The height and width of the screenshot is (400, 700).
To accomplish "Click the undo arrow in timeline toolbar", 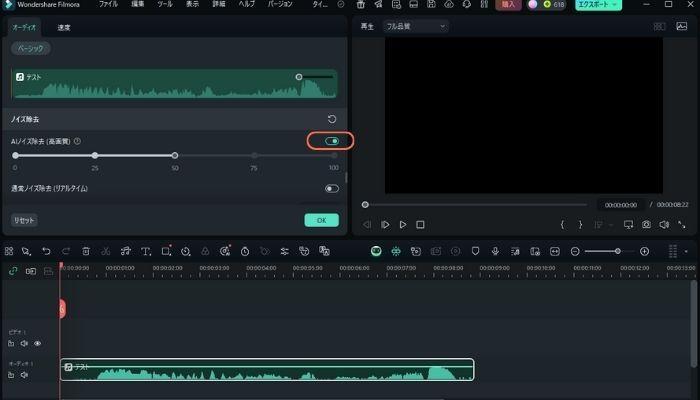I will [46, 251].
